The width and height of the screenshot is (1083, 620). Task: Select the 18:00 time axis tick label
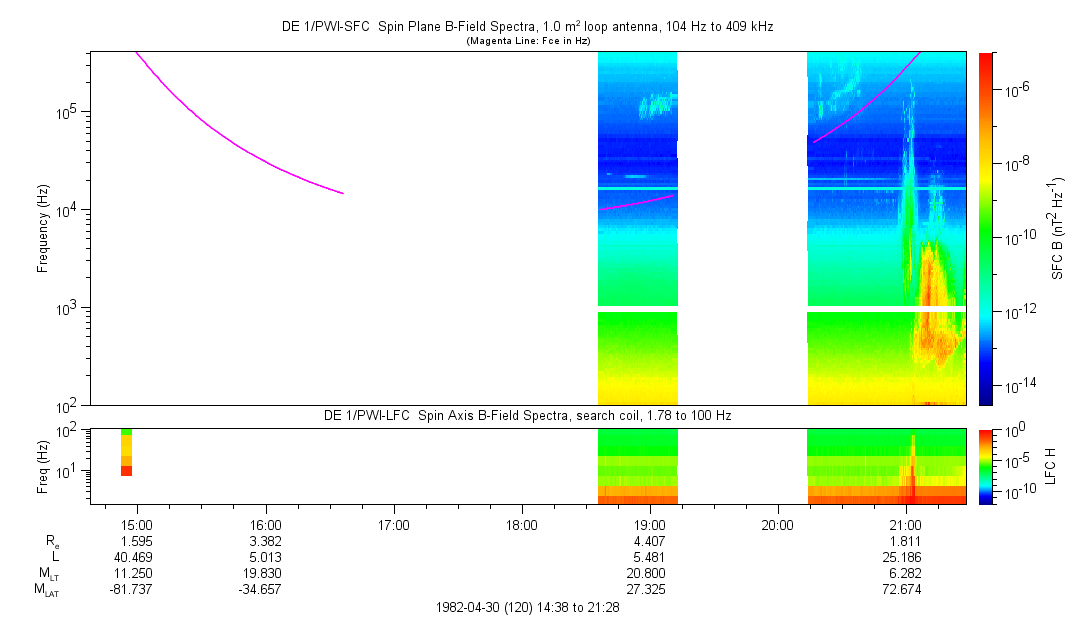(x=521, y=524)
